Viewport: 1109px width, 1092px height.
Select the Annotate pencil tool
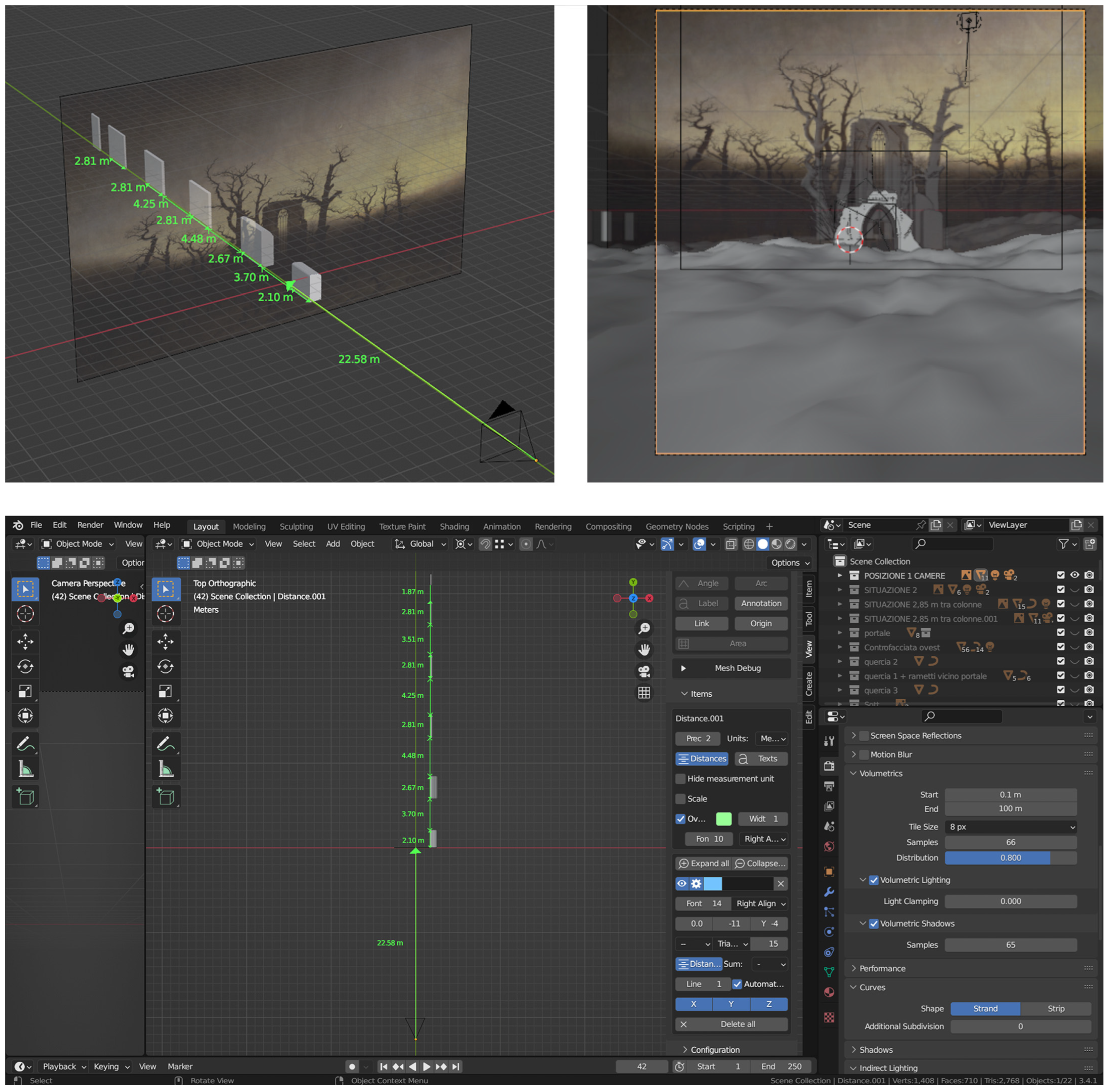pos(165,744)
